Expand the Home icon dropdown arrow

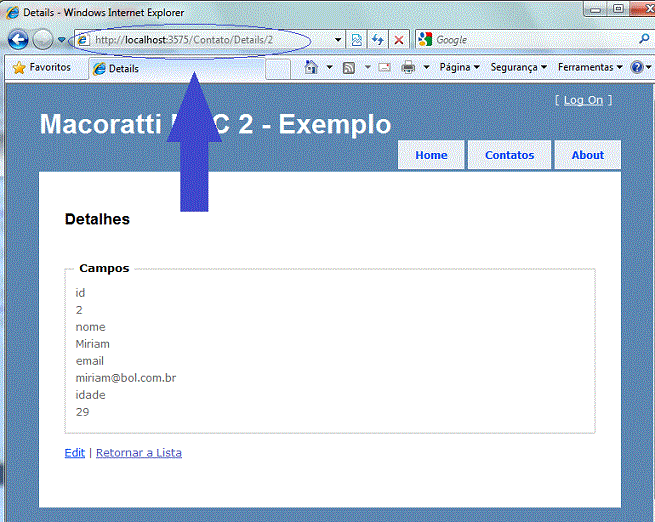(x=330, y=67)
